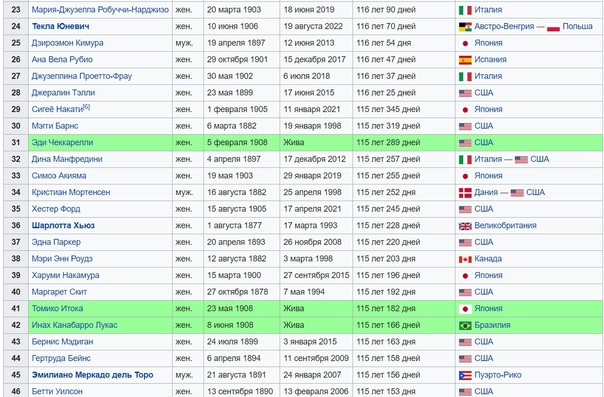Click Japan flag in Дзироэмон Кимура row

(x=465, y=43)
